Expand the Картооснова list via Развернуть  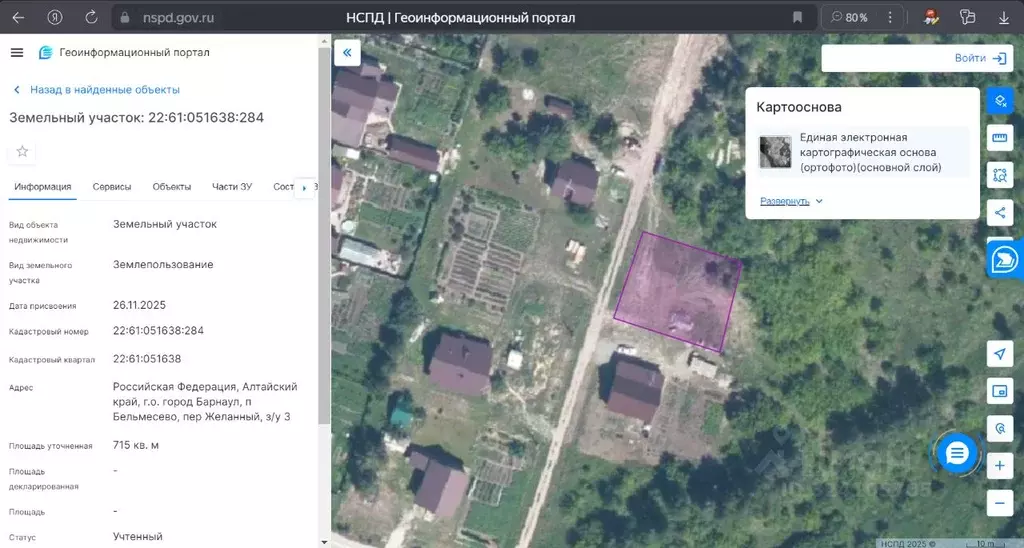791,201
